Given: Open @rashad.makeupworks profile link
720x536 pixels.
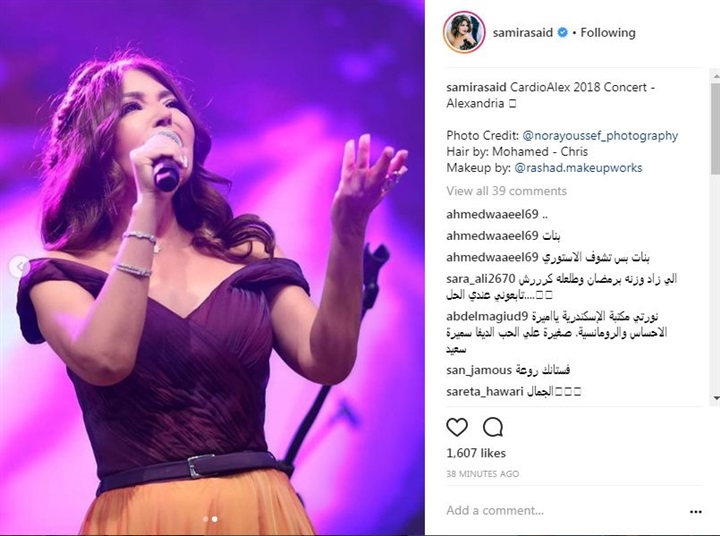Looking at the screenshot, I should point(578,168).
